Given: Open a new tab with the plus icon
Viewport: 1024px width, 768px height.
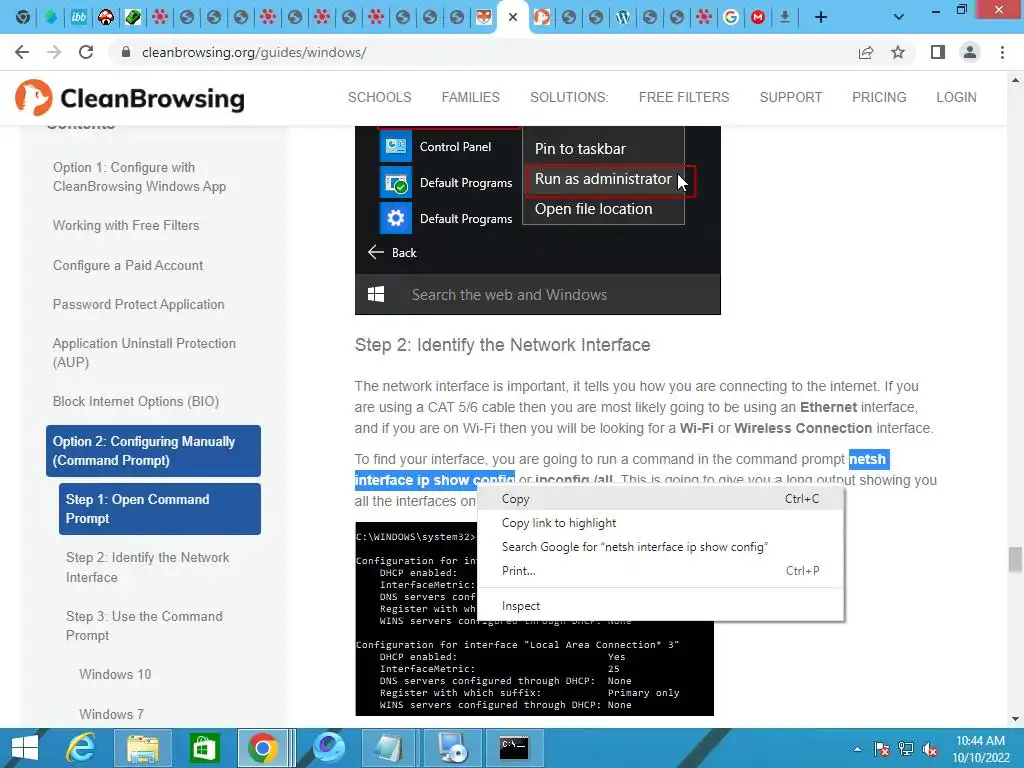Looking at the screenshot, I should [x=821, y=17].
